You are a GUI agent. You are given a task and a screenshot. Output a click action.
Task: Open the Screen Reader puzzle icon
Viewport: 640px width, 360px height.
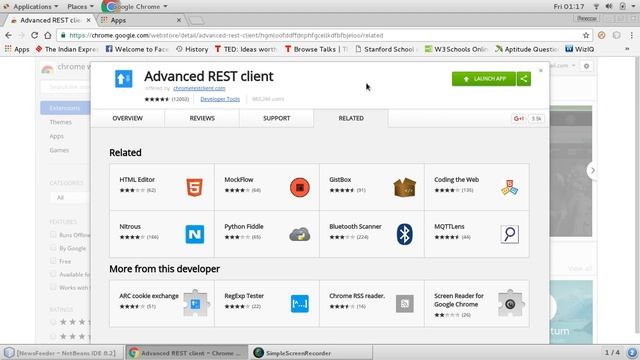point(511,303)
